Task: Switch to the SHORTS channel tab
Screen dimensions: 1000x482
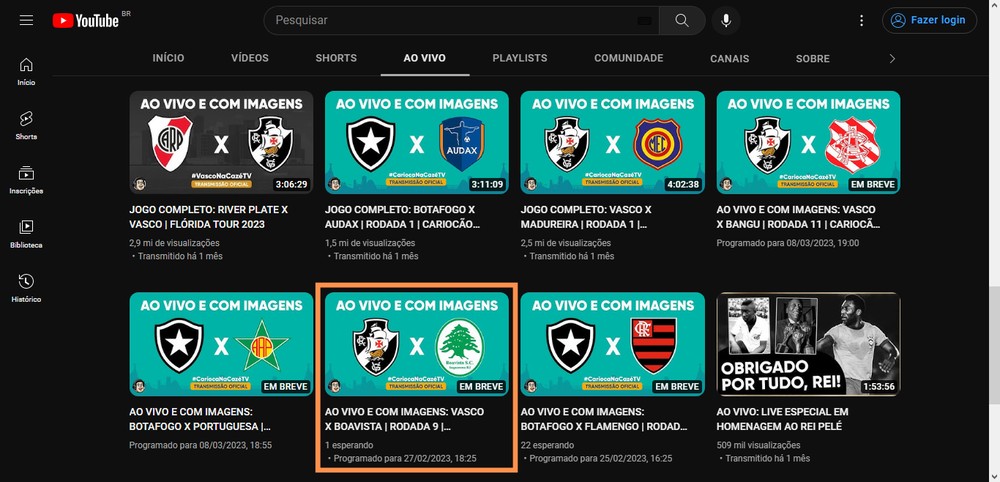Action: [x=336, y=58]
